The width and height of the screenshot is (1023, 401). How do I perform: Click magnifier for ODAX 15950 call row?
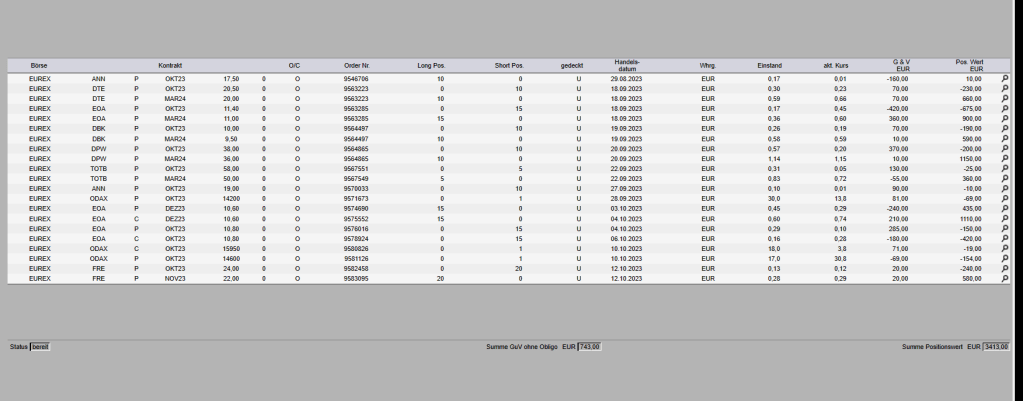pos(1004,248)
